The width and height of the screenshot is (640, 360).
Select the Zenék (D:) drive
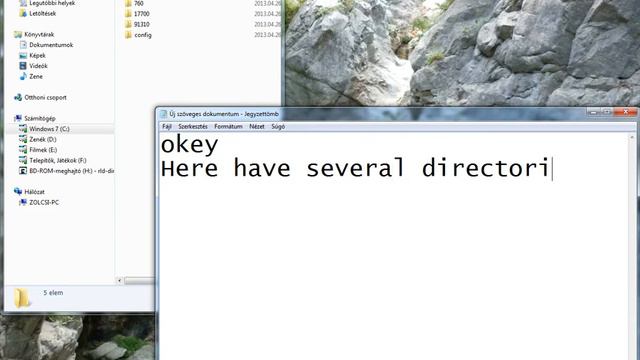(x=43, y=140)
